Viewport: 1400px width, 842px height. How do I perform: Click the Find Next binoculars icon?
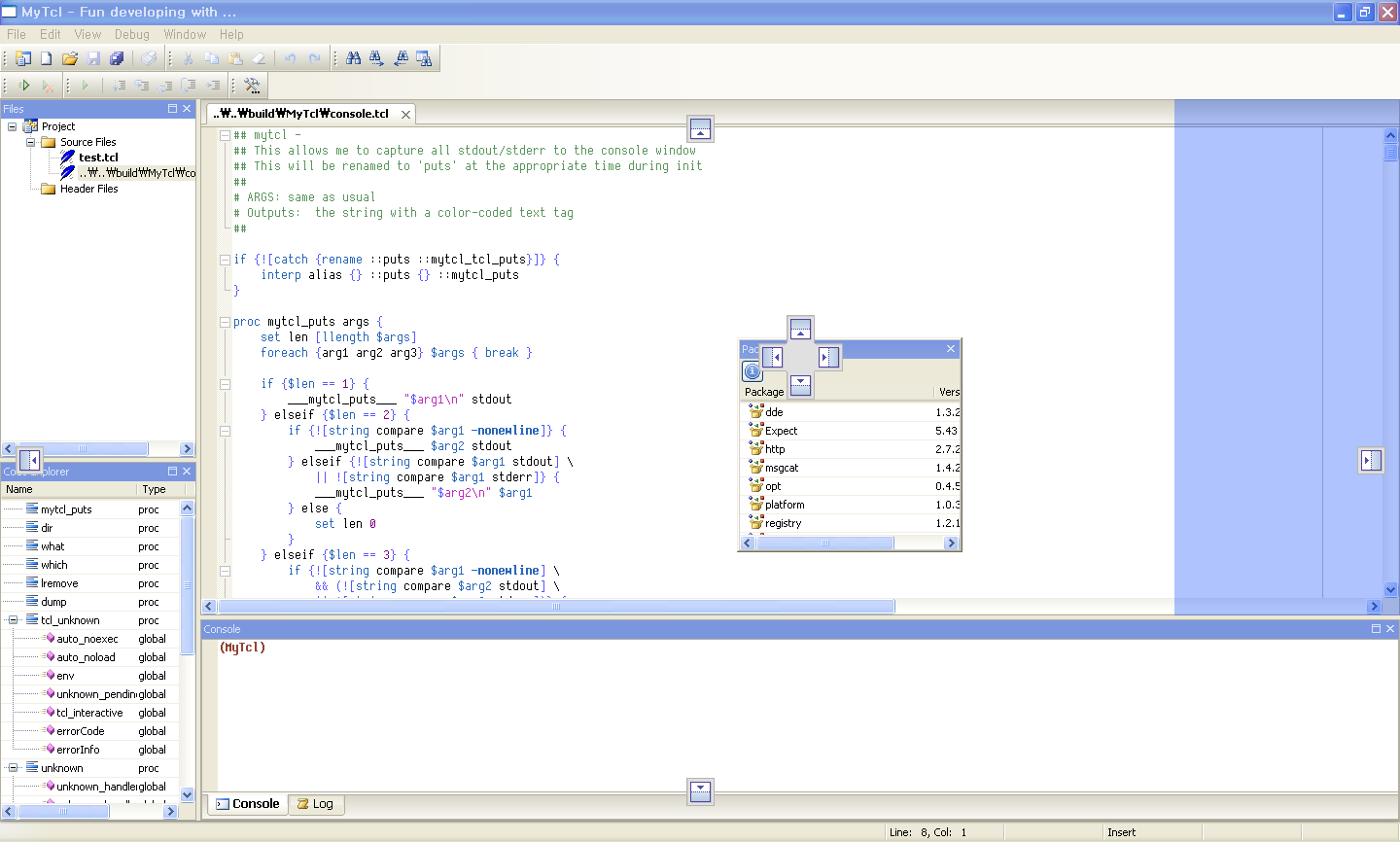[377, 58]
